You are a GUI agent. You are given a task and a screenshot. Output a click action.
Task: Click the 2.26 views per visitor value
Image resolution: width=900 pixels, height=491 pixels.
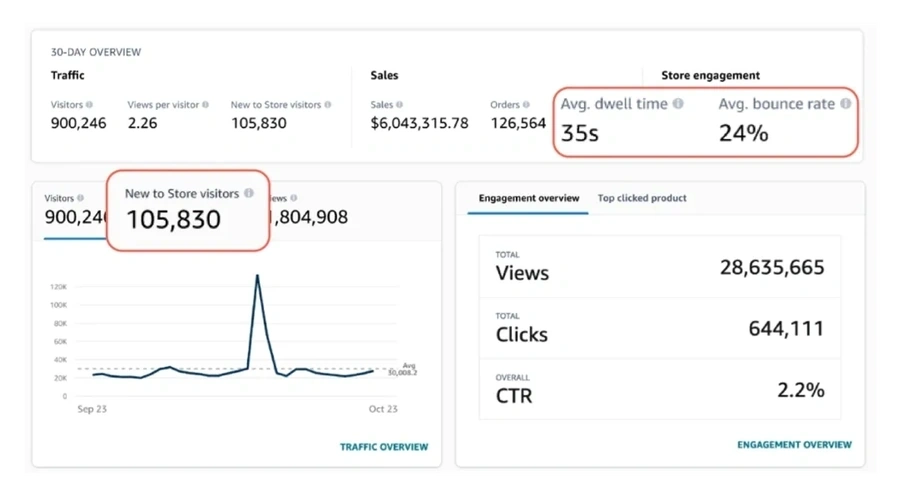(142, 123)
